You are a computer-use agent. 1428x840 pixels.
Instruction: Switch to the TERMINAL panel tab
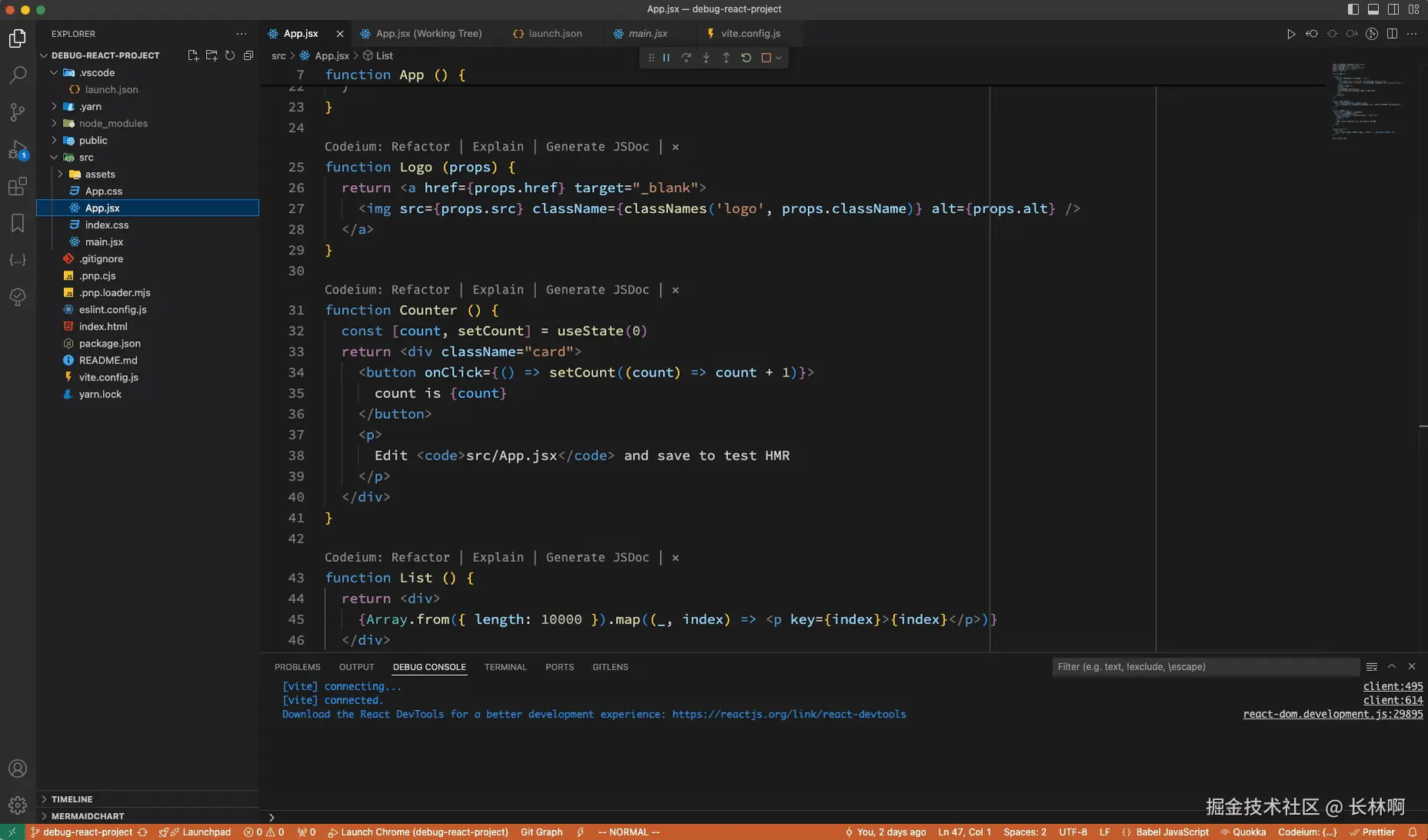505,667
